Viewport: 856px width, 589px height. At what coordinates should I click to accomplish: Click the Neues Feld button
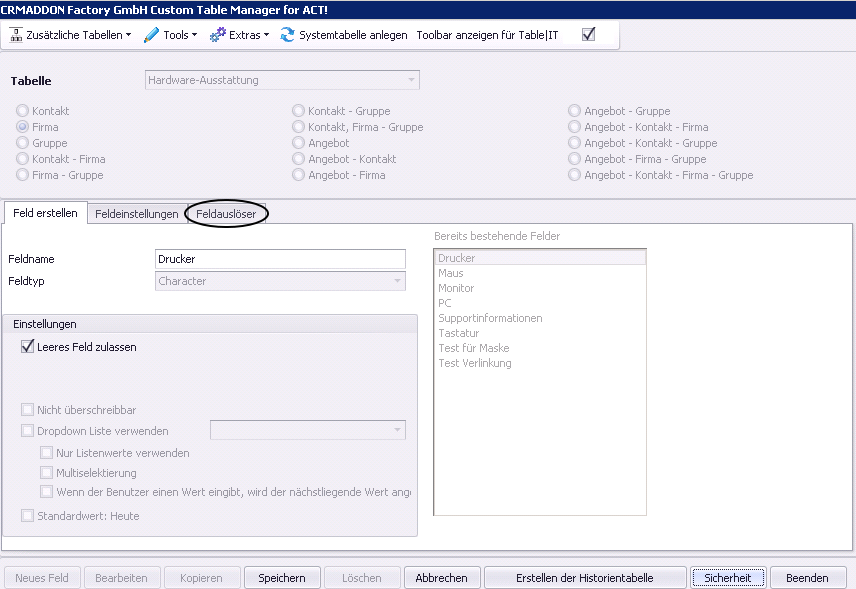click(x=42, y=578)
